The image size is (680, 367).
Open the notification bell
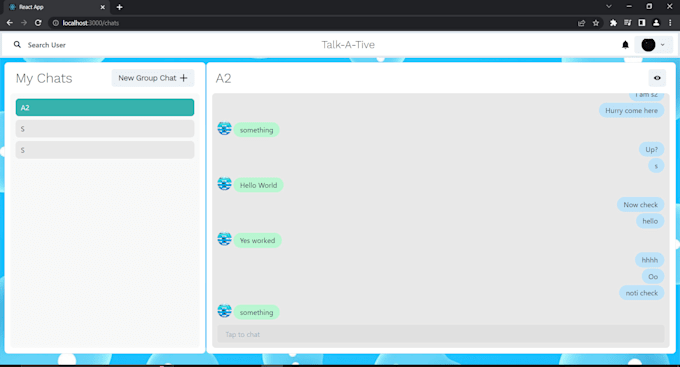point(625,45)
